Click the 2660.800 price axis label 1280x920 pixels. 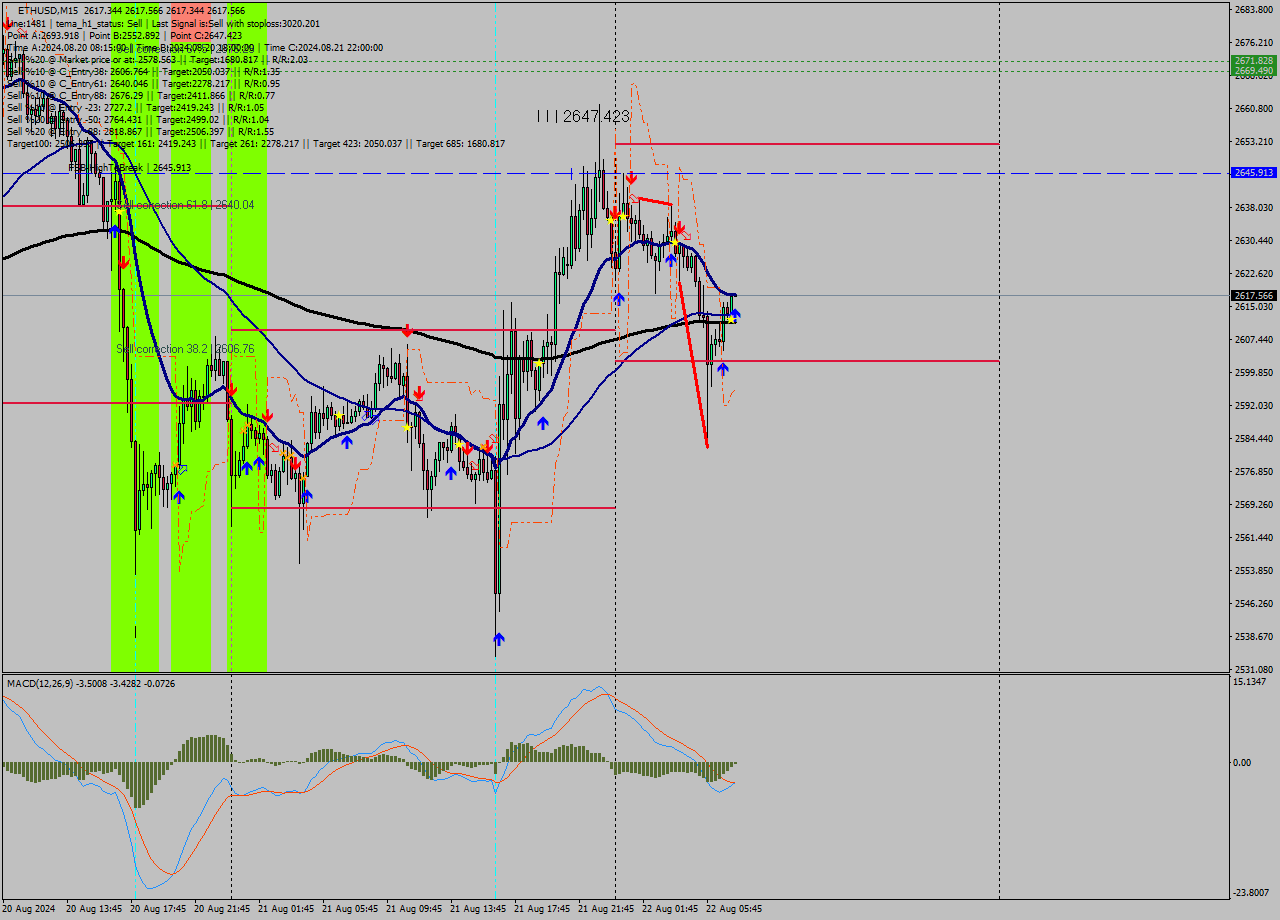pos(1254,108)
